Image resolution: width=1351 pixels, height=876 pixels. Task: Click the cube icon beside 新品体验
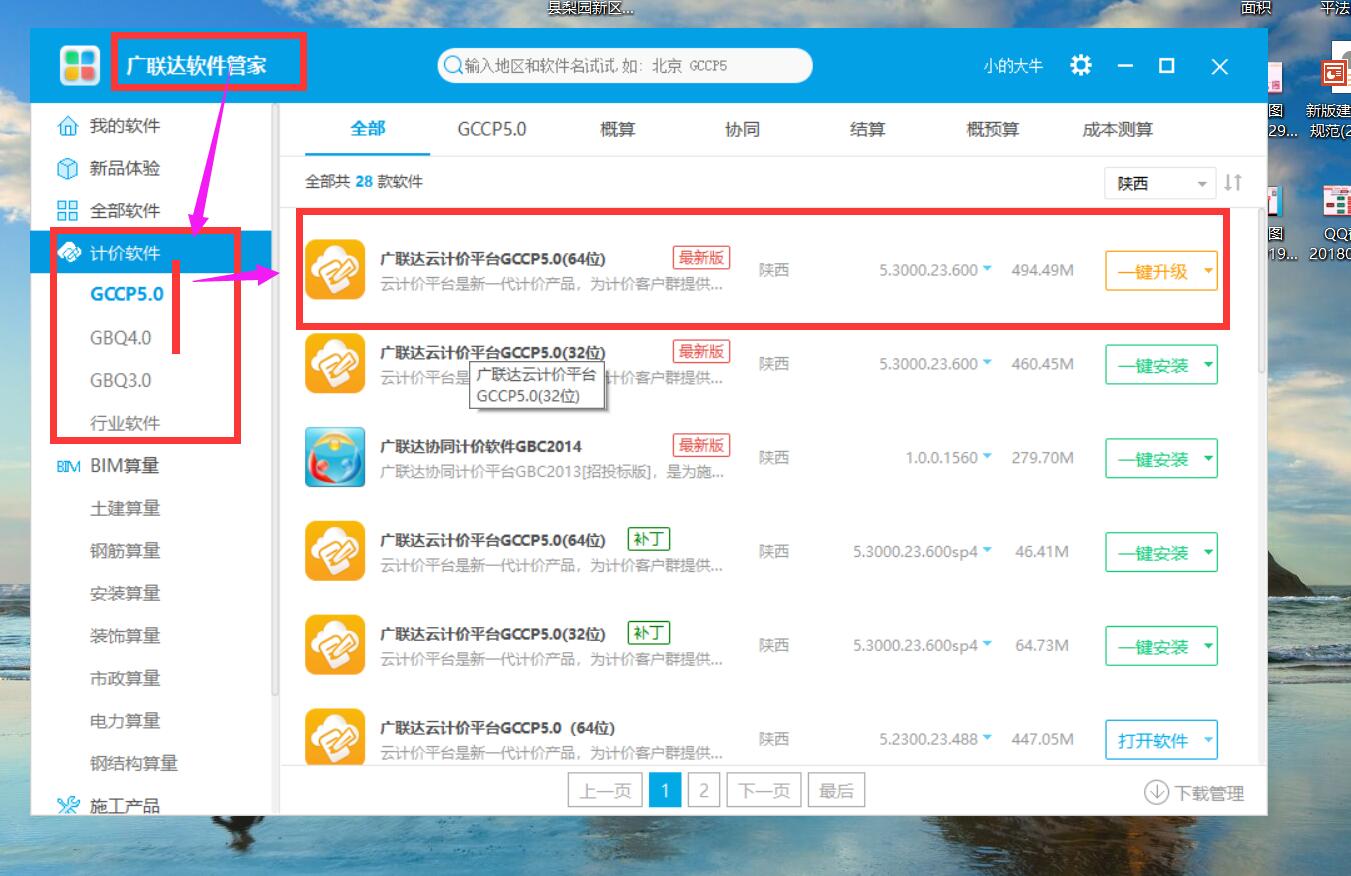(x=67, y=168)
